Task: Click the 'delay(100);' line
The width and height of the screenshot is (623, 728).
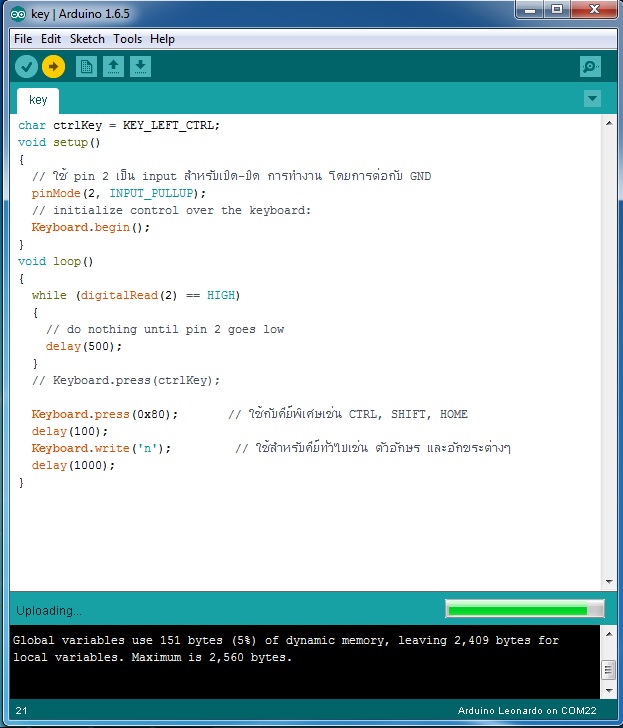Action: [x=70, y=431]
